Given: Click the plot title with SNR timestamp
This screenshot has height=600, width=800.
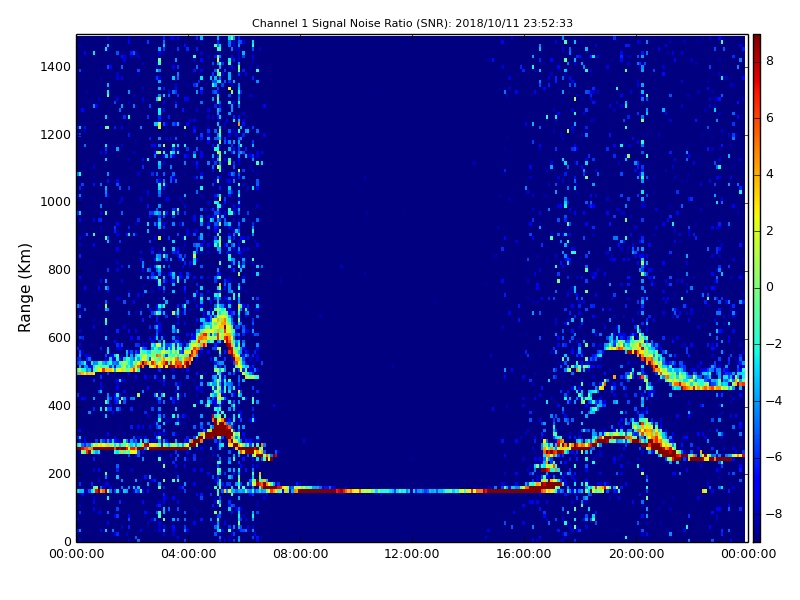Looking at the screenshot, I should tap(412, 23).
